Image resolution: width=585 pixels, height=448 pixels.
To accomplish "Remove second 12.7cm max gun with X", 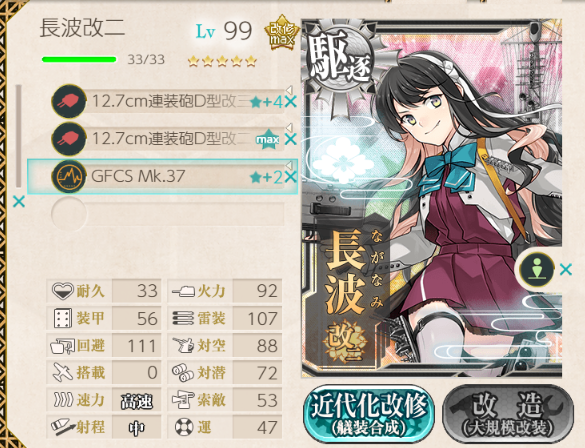I will click(290, 139).
